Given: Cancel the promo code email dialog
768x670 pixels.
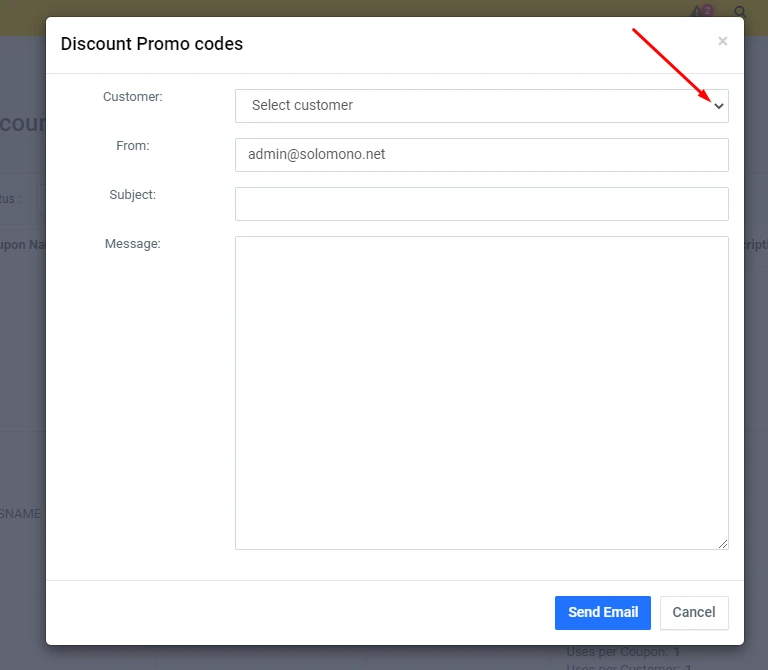Looking at the screenshot, I should pyautogui.click(x=693, y=613).
